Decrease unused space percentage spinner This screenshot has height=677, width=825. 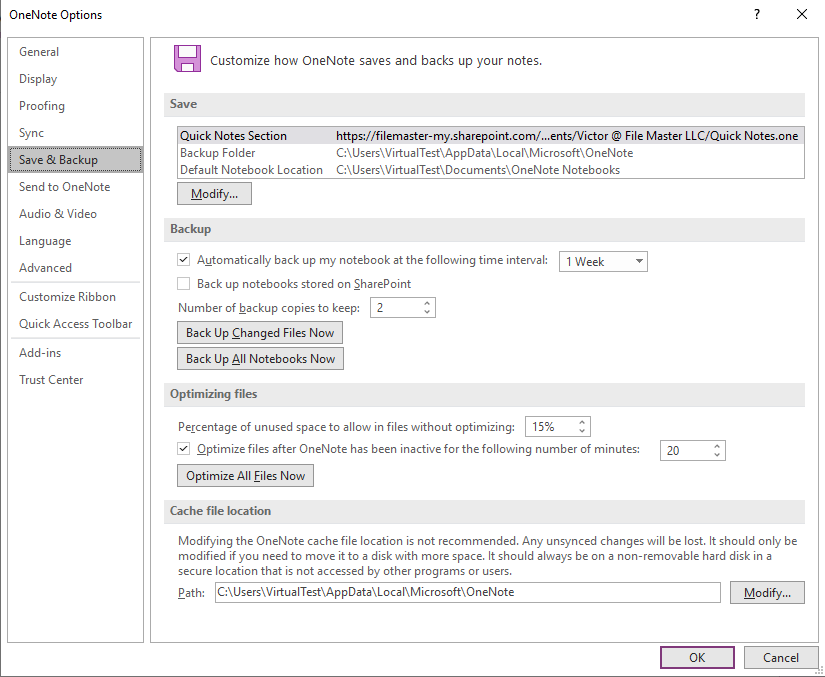click(582, 431)
